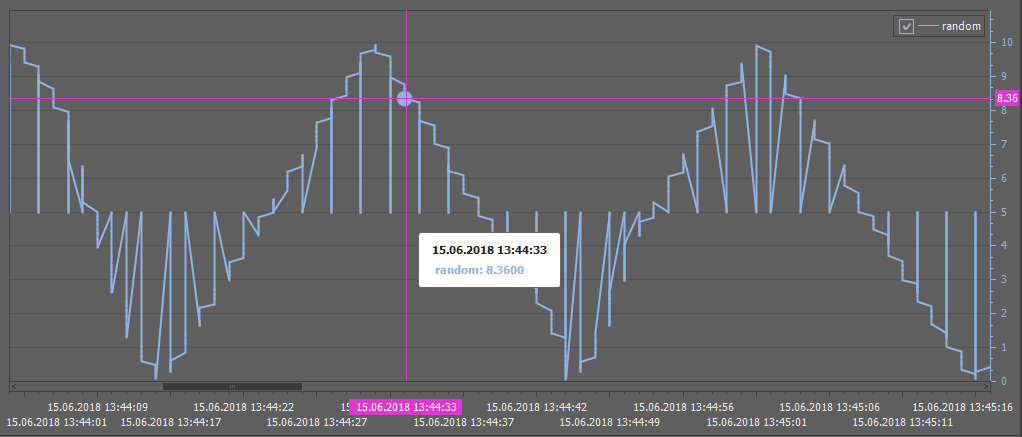Toggle the random series checkbox in legend
Image resolution: width=1022 pixels, height=437 pixels.
pyautogui.click(x=906, y=26)
